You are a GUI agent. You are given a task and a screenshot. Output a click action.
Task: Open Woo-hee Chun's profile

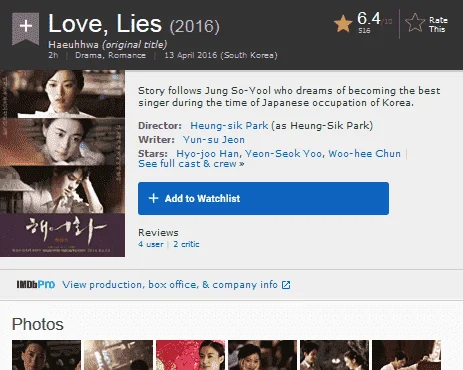[x=364, y=154]
